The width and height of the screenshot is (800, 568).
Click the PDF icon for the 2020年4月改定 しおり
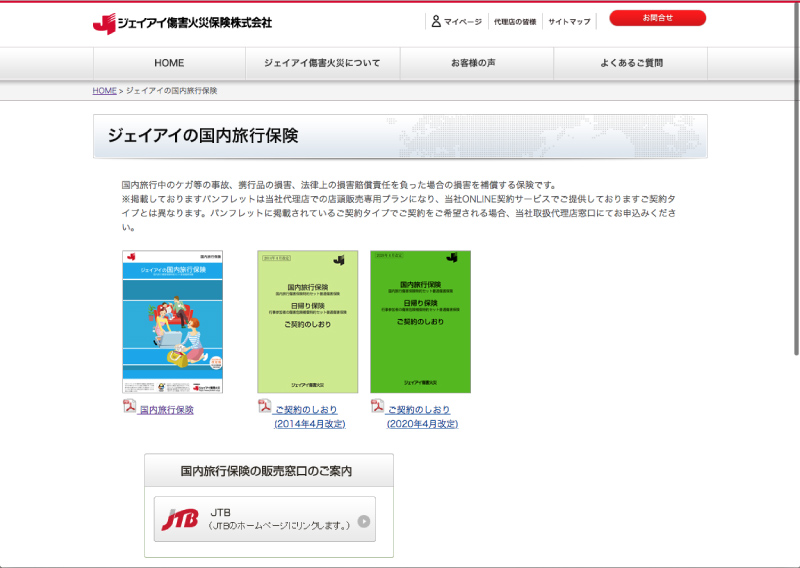(x=377, y=406)
